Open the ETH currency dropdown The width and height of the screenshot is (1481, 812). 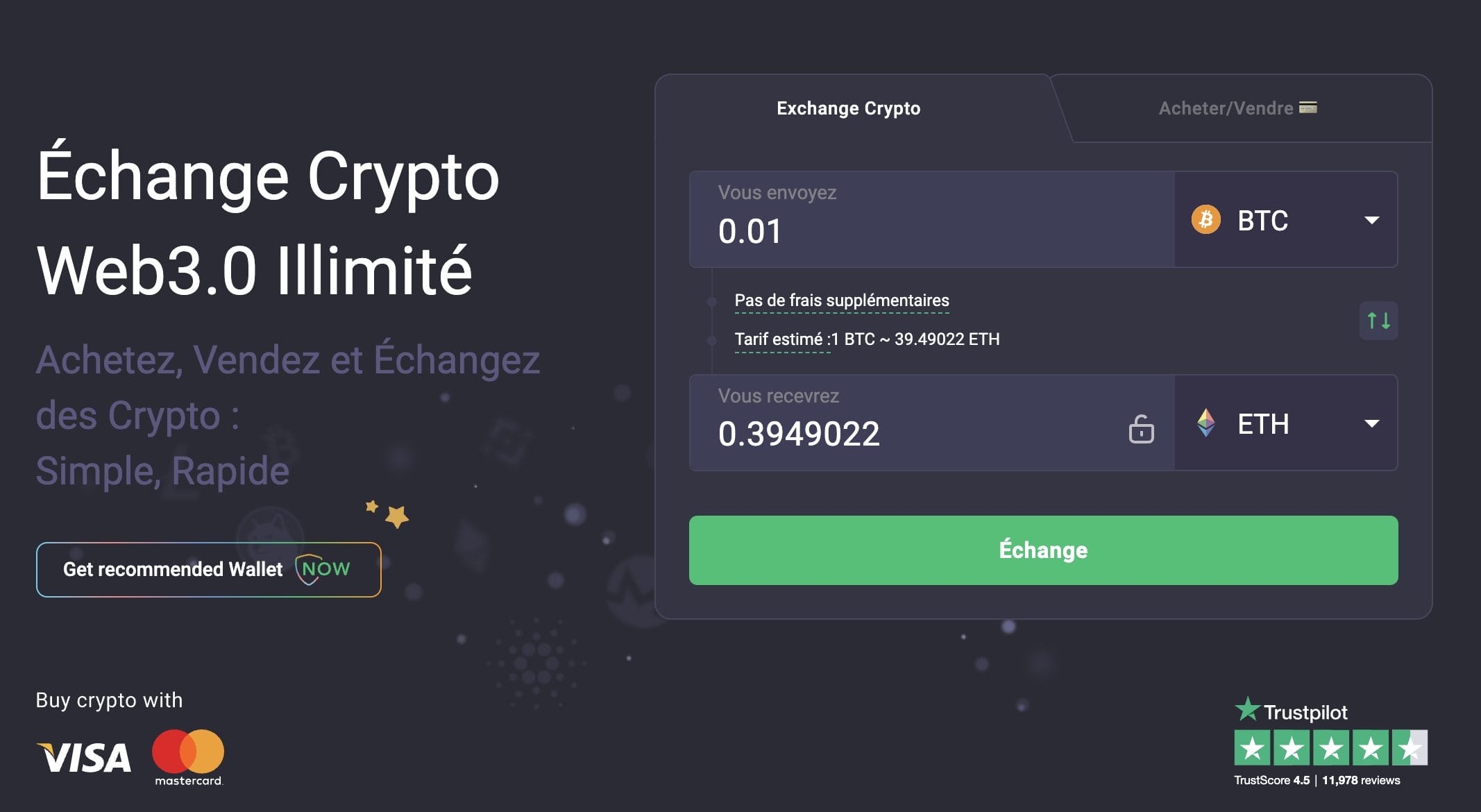(x=1370, y=424)
